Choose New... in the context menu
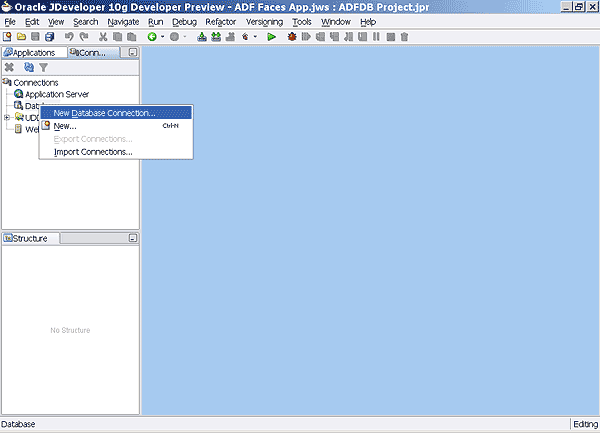The image size is (600, 433). (116, 126)
